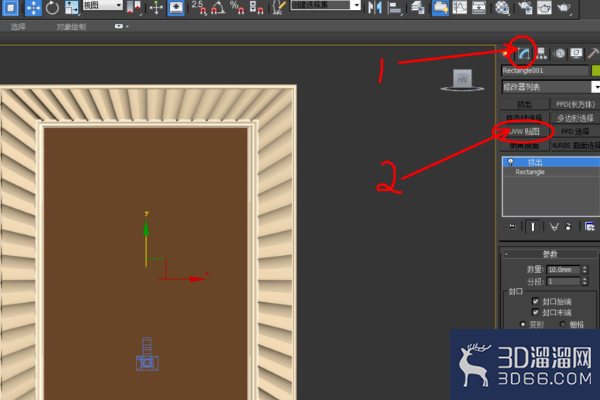Open the Schematic View icon
Viewport: 600px width, 400px height.
tap(479, 7)
